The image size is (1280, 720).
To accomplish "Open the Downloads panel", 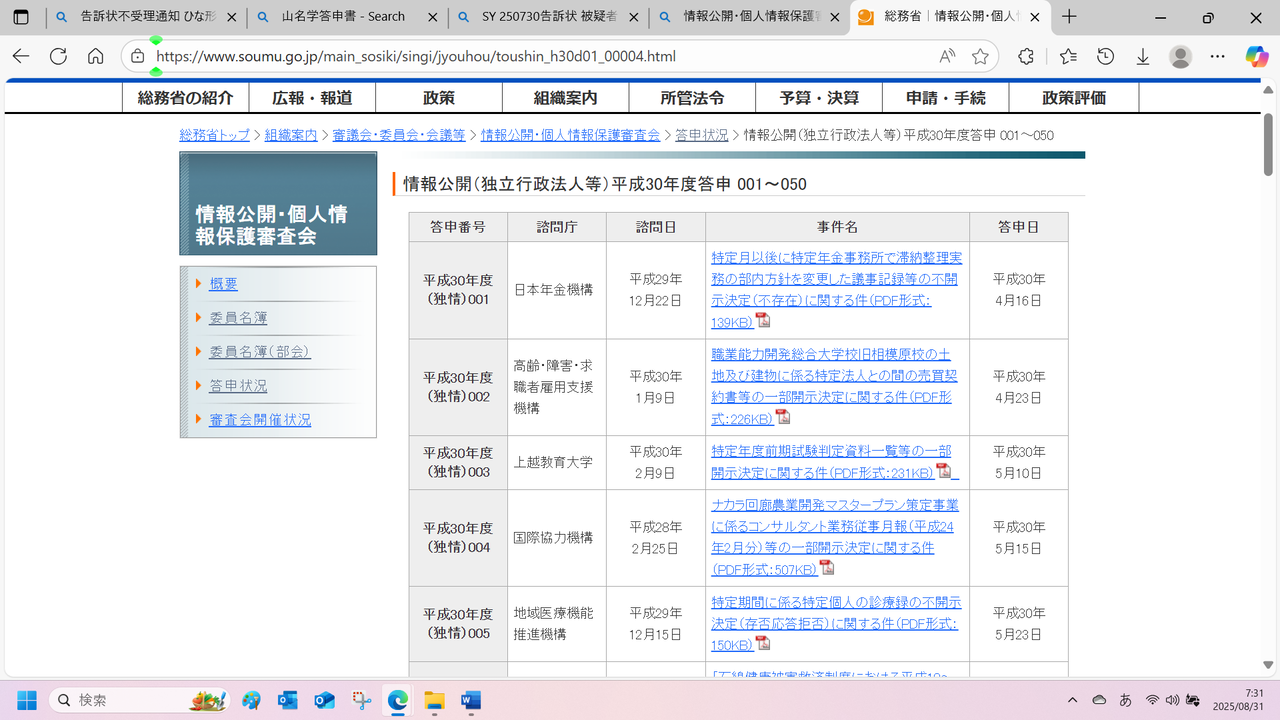I will [x=1143, y=57].
